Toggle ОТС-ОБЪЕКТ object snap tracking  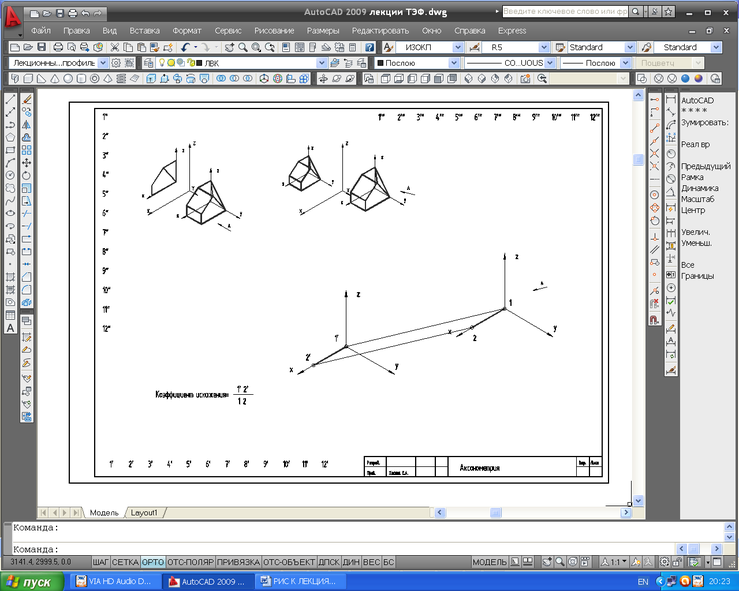289,562
